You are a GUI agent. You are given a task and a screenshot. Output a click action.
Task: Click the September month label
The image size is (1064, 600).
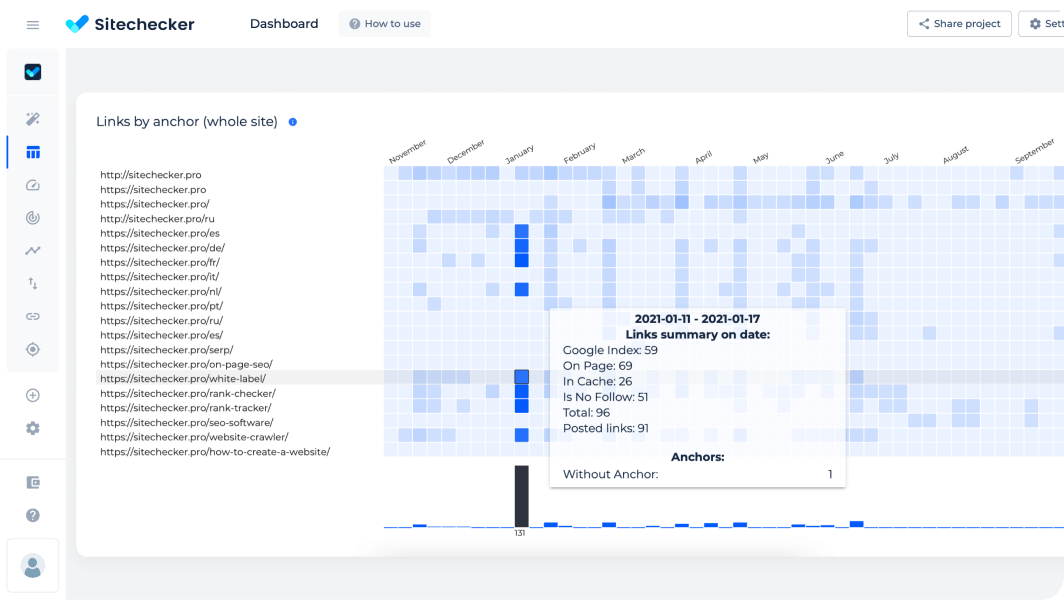pos(1035,151)
